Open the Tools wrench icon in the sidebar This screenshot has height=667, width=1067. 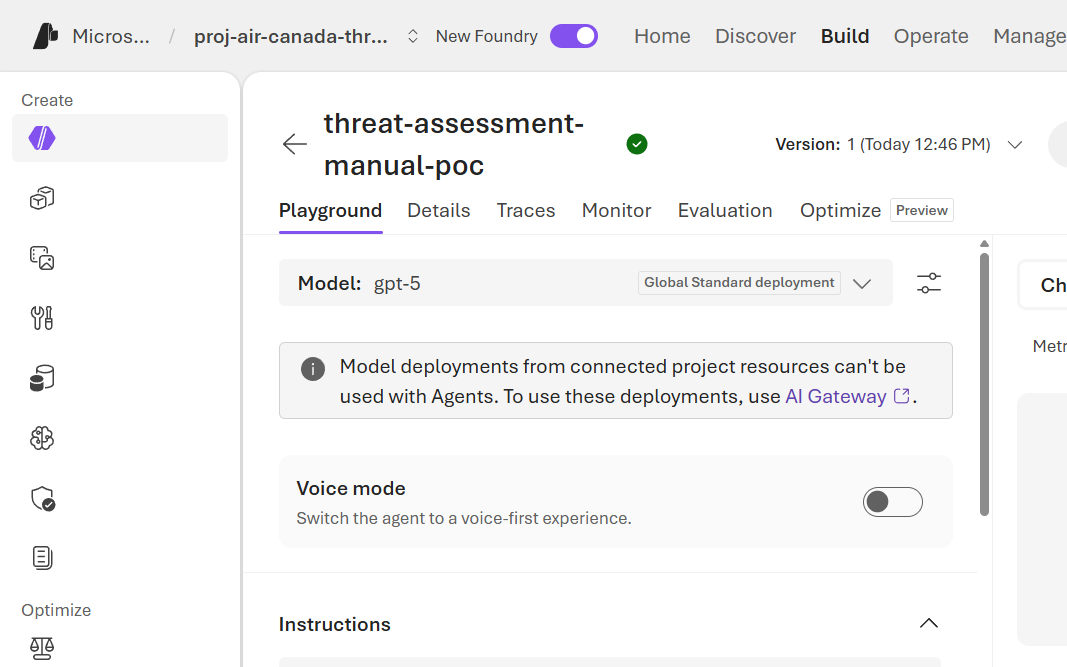coord(42,318)
